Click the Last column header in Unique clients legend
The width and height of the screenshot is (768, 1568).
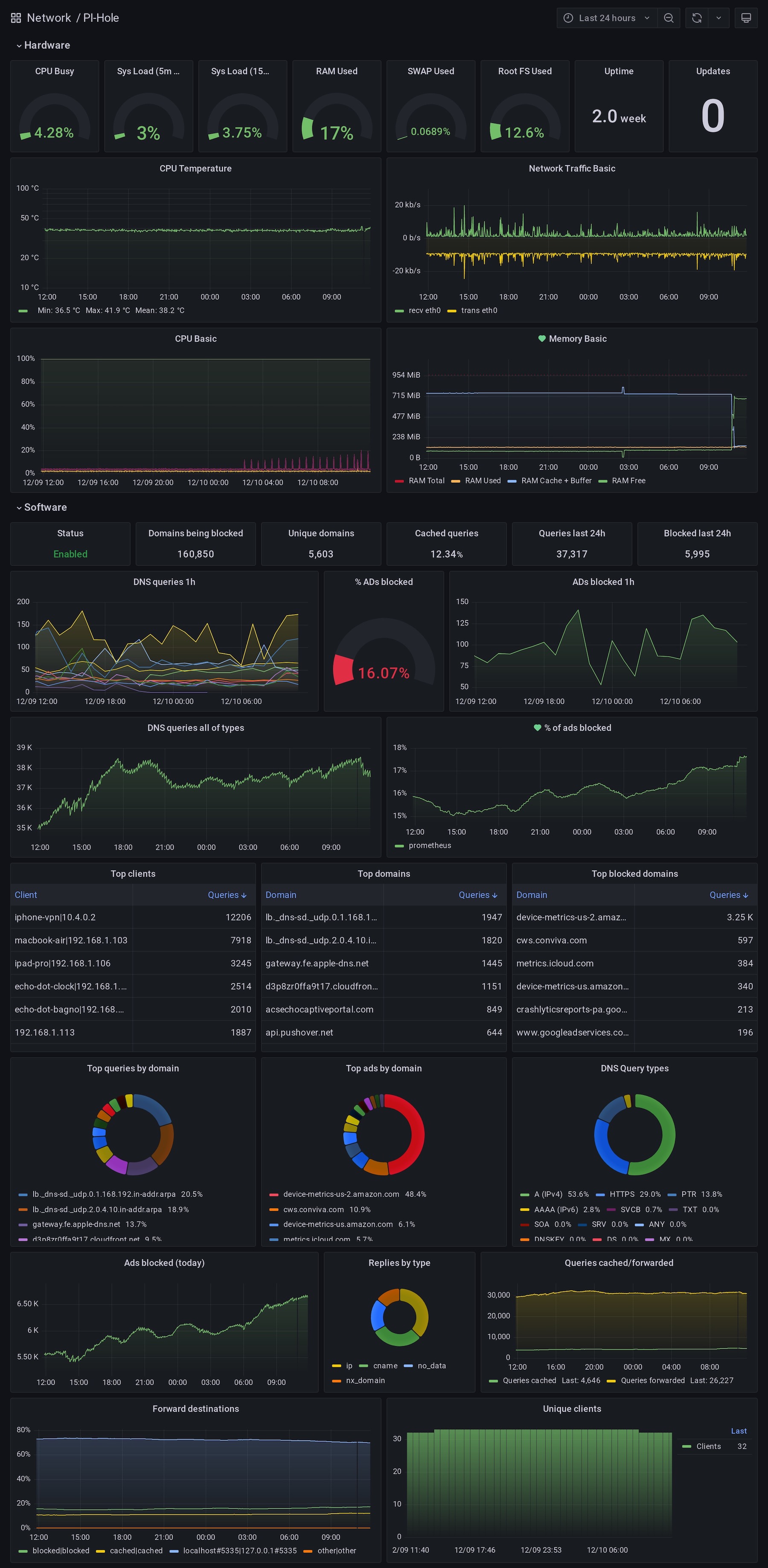tap(738, 1431)
